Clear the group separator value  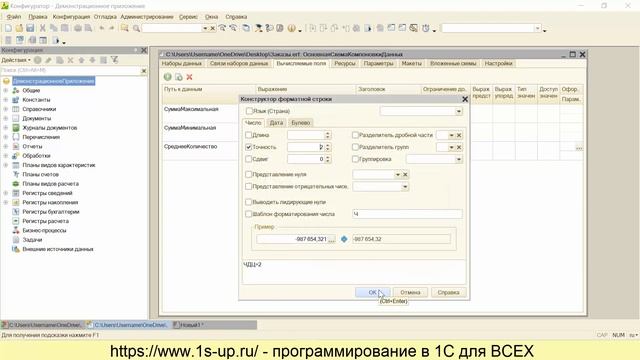pyautogui.click(x=459, y=147)
